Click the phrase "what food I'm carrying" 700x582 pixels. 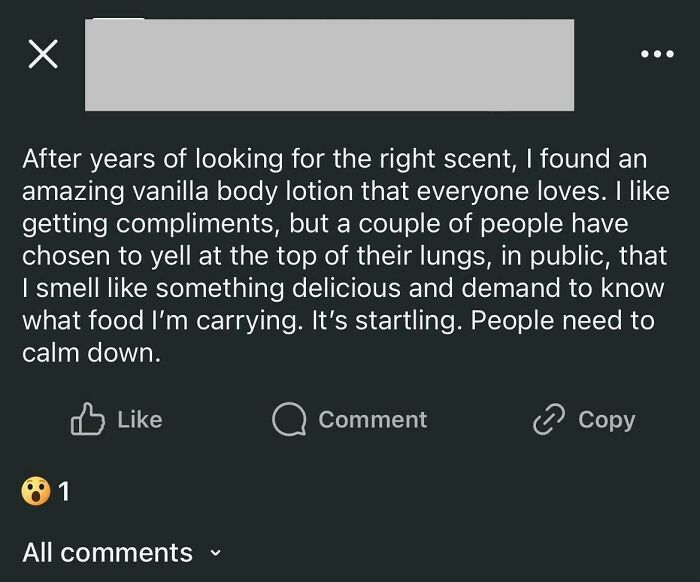(159, 320)
